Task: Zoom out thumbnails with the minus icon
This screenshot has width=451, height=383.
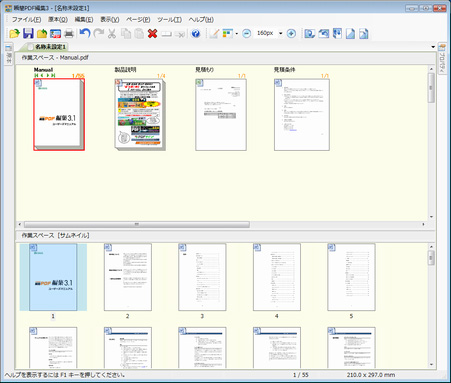Action: (247, 33)
